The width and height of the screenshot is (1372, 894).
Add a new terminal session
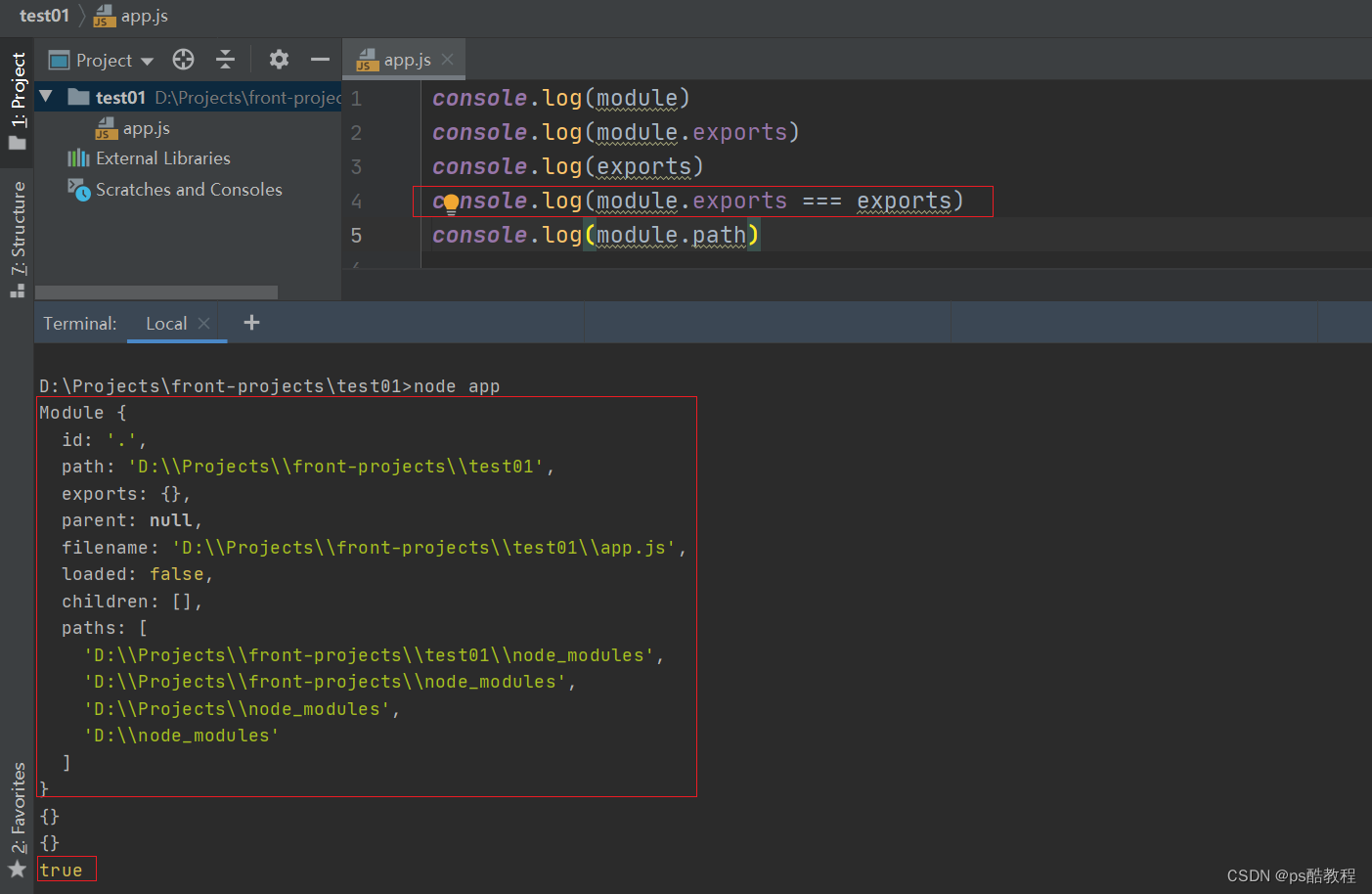(x=251, y=323)
